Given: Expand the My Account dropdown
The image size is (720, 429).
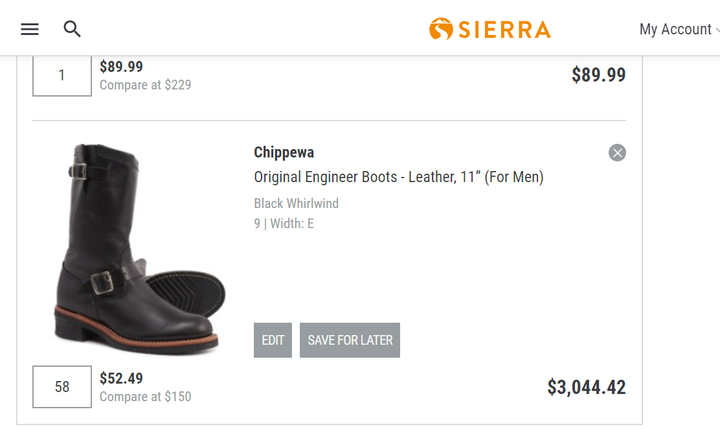Looking at the screenshot, I should point(679,29).
